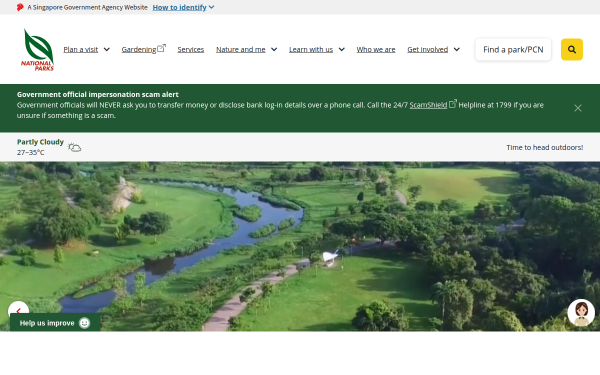Click the scam alert heading text
This screenshot has height=375, width=600.
[98, 95]
